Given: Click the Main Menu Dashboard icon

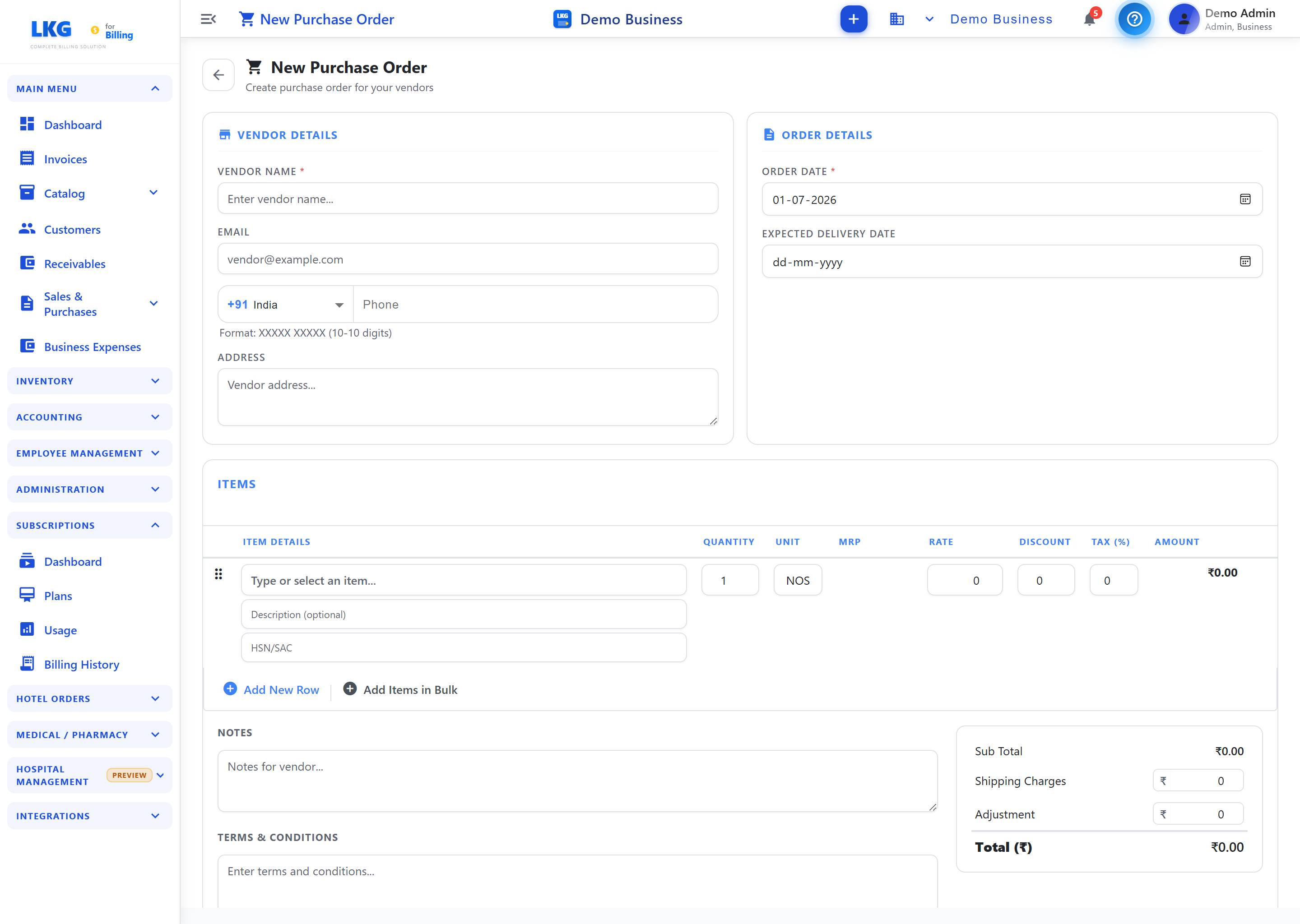Looking at the screenshot, I should point(27,124).
